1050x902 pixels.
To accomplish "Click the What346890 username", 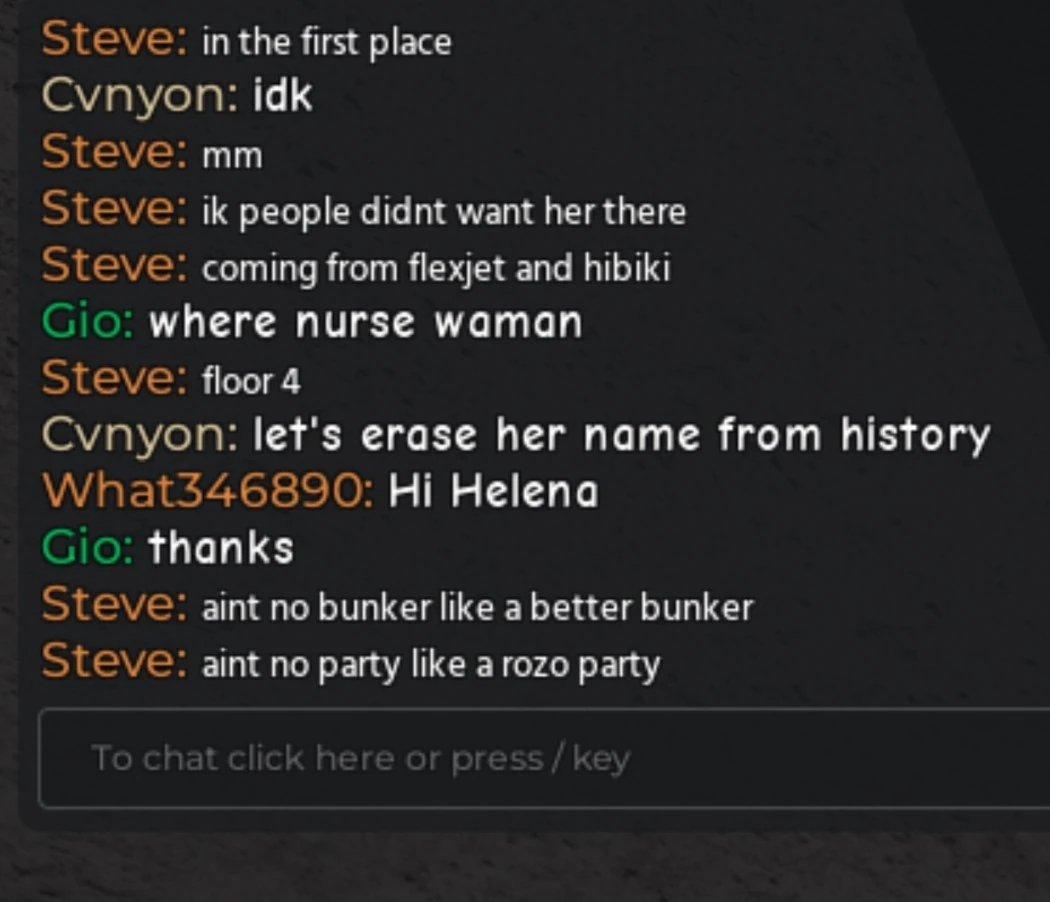I will pos(208,491).
